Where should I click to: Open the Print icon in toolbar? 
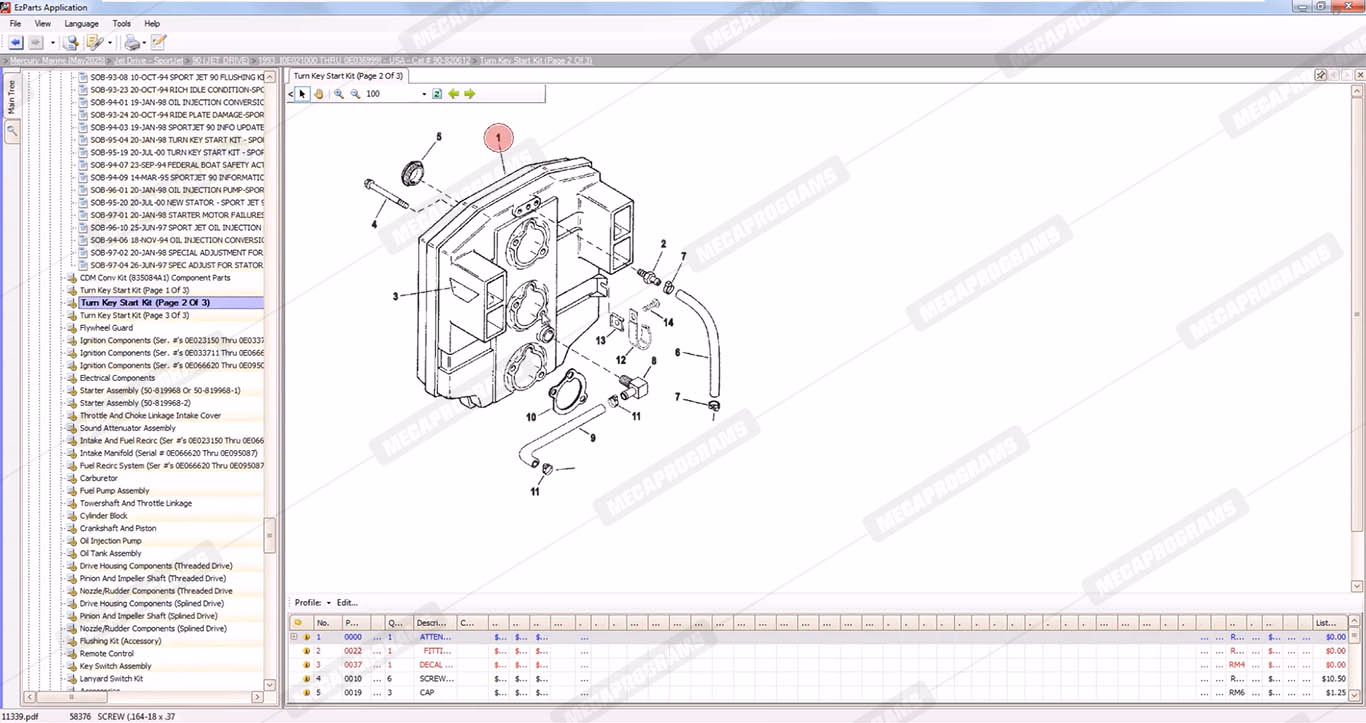132,42
